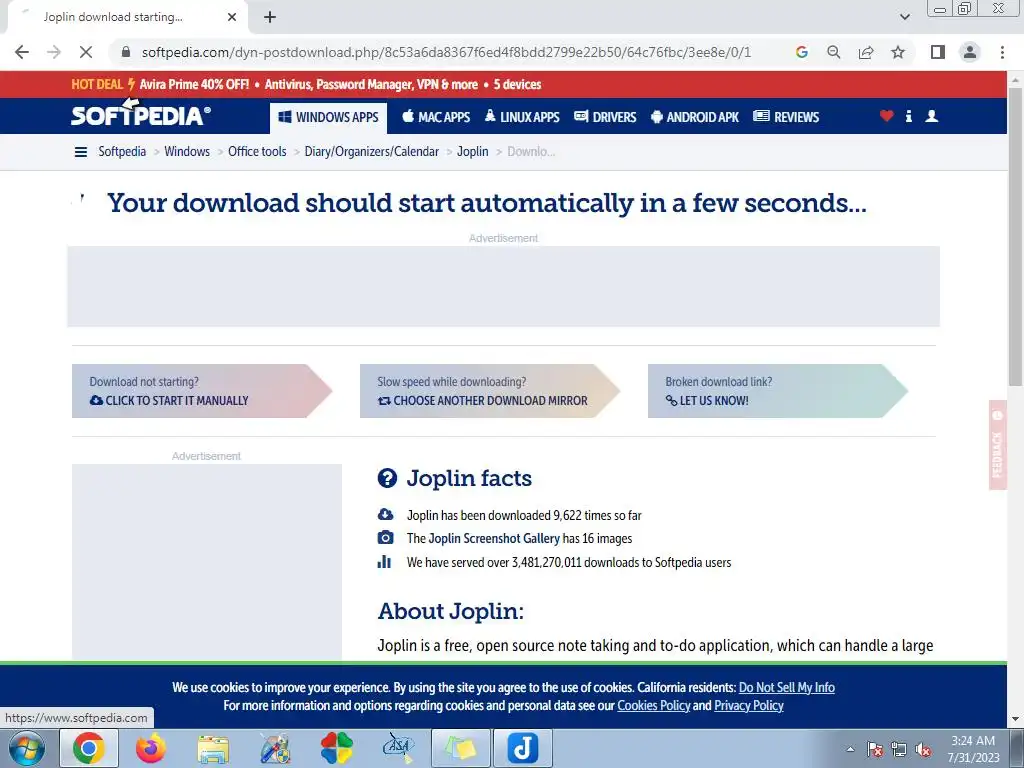This screenshot has height=768, width=1024.
Task: Click the browser forward arrow
Action: (54, 52)
